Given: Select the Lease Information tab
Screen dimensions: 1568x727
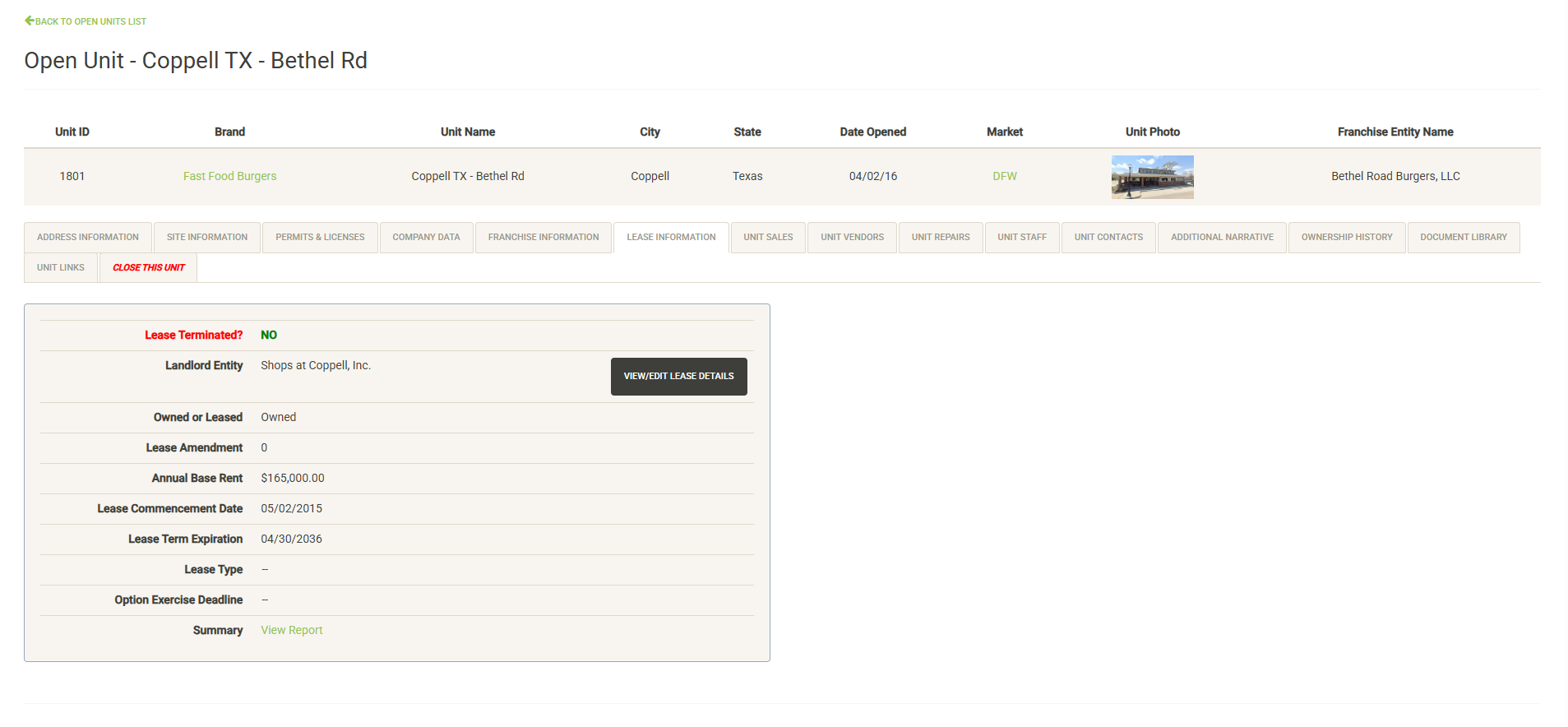Looking at the screenshot, I should pos(671,237).
